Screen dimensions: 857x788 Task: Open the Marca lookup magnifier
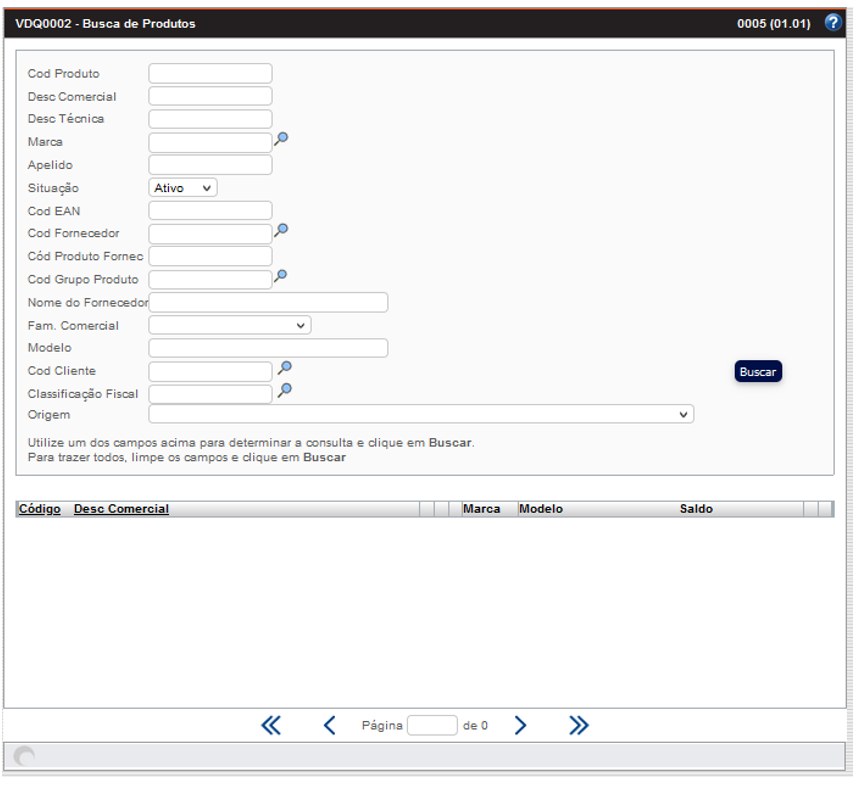281,140
